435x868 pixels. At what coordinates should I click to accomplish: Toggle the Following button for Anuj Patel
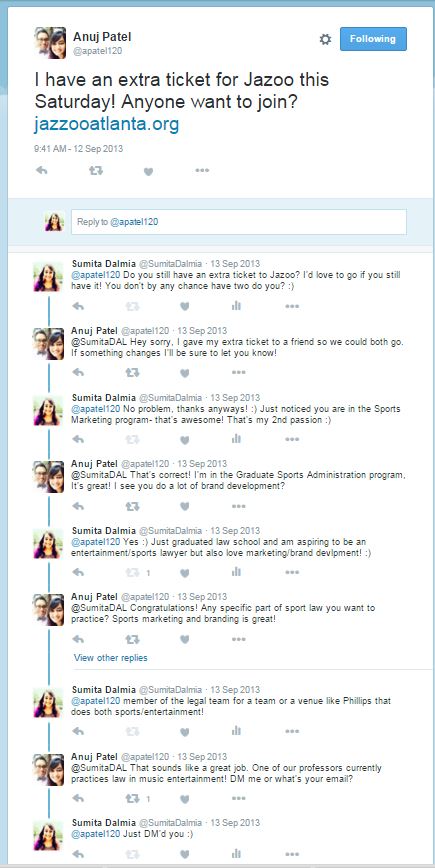[373, 39]
